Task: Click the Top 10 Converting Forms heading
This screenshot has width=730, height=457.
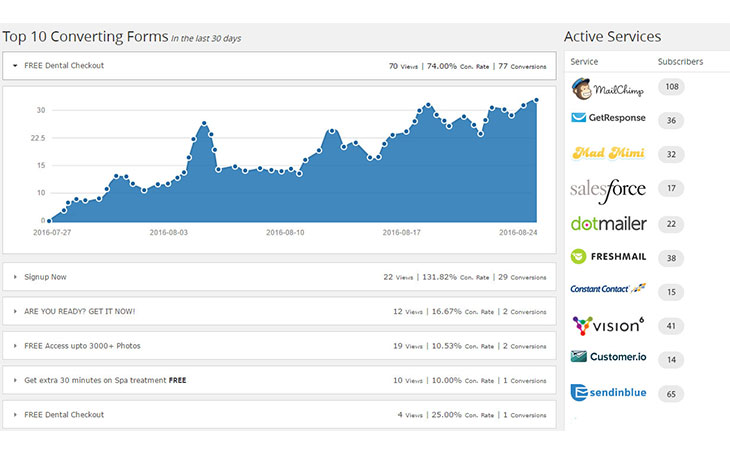Action: point(85,37)
